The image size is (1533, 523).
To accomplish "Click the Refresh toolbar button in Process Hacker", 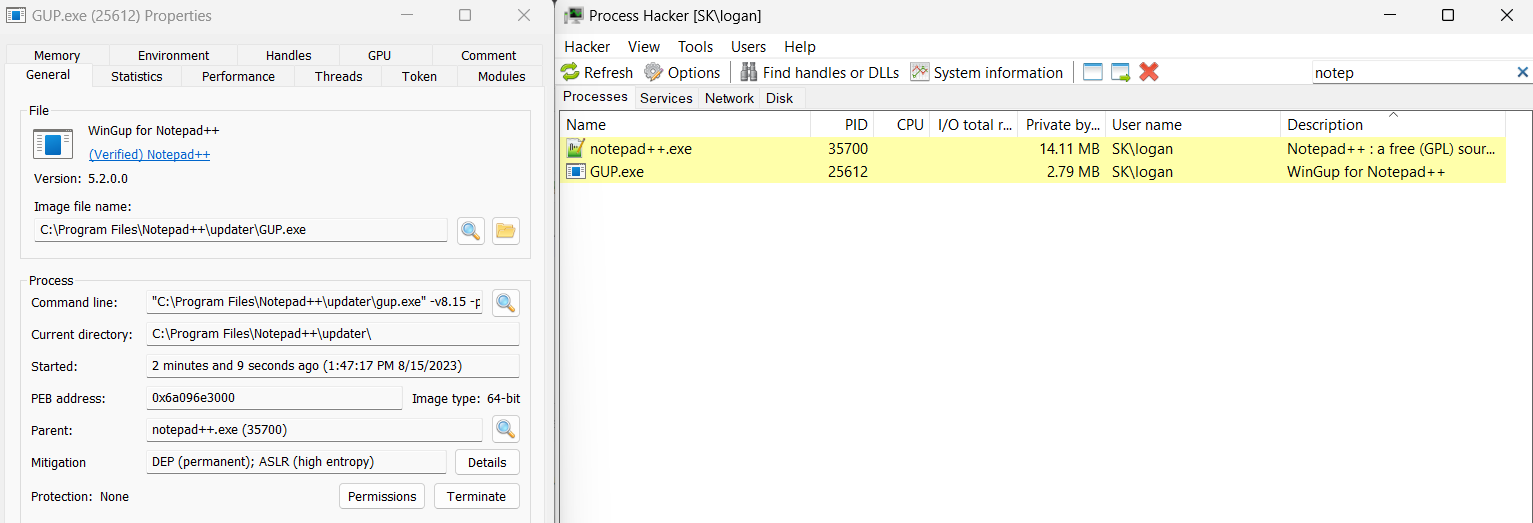I will point(597,72).
